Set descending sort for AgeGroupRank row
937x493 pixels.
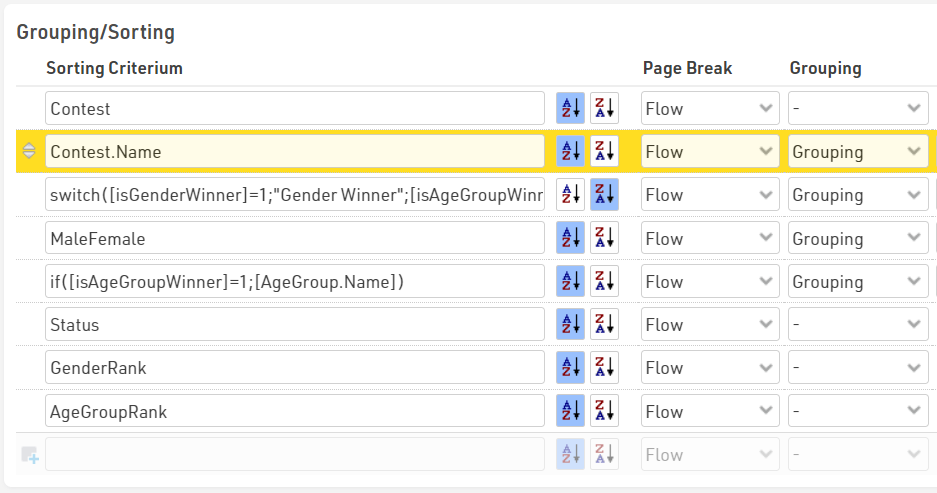pos(604,411)
